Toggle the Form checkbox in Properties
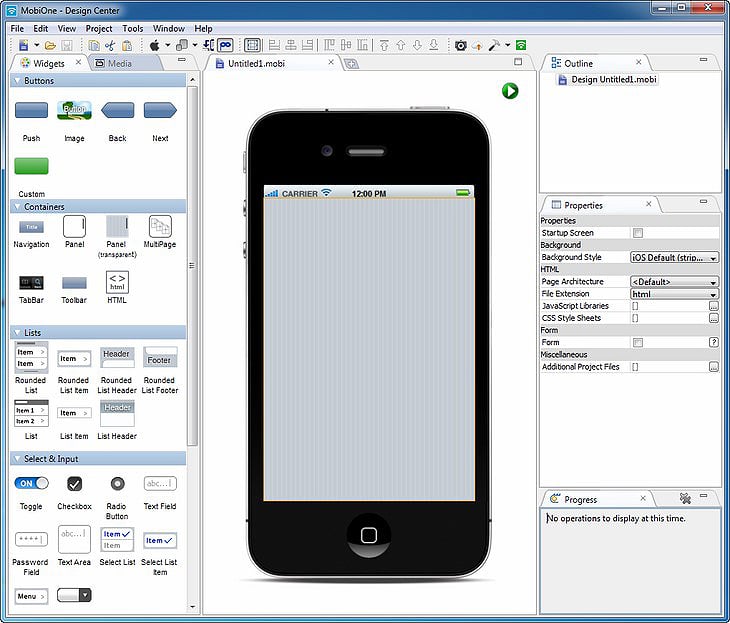The width and height of the screenshot is (730, 623). tap(638, 343)
